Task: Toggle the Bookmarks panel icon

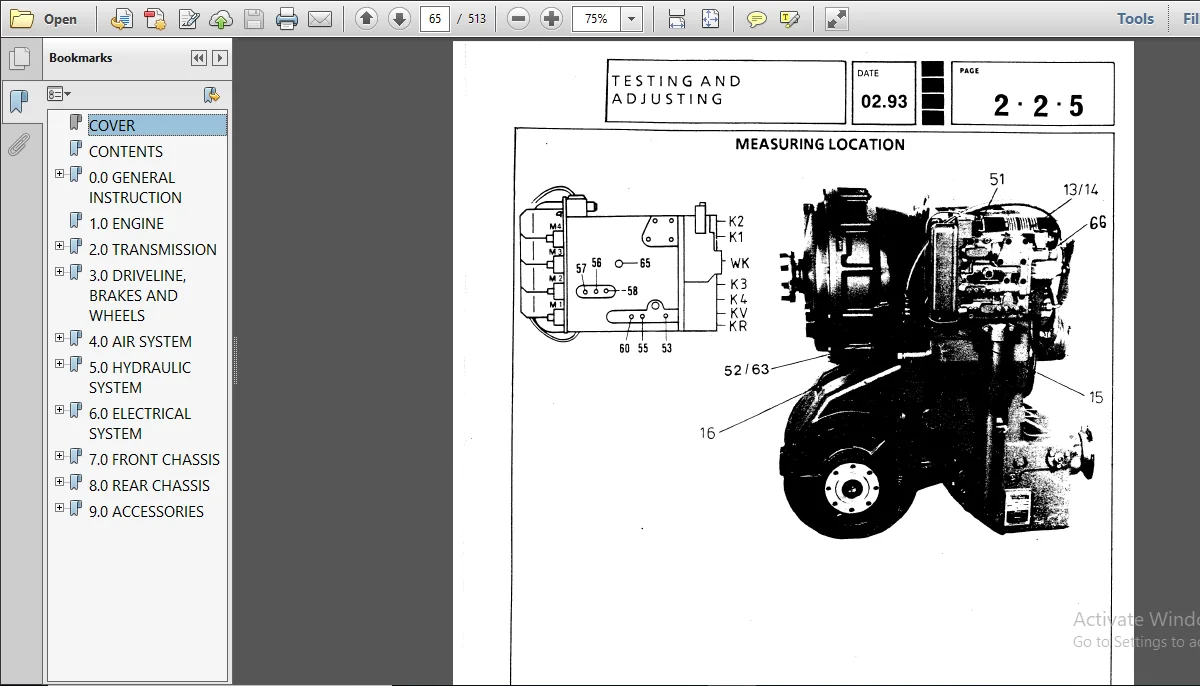Action: point(19,101)
